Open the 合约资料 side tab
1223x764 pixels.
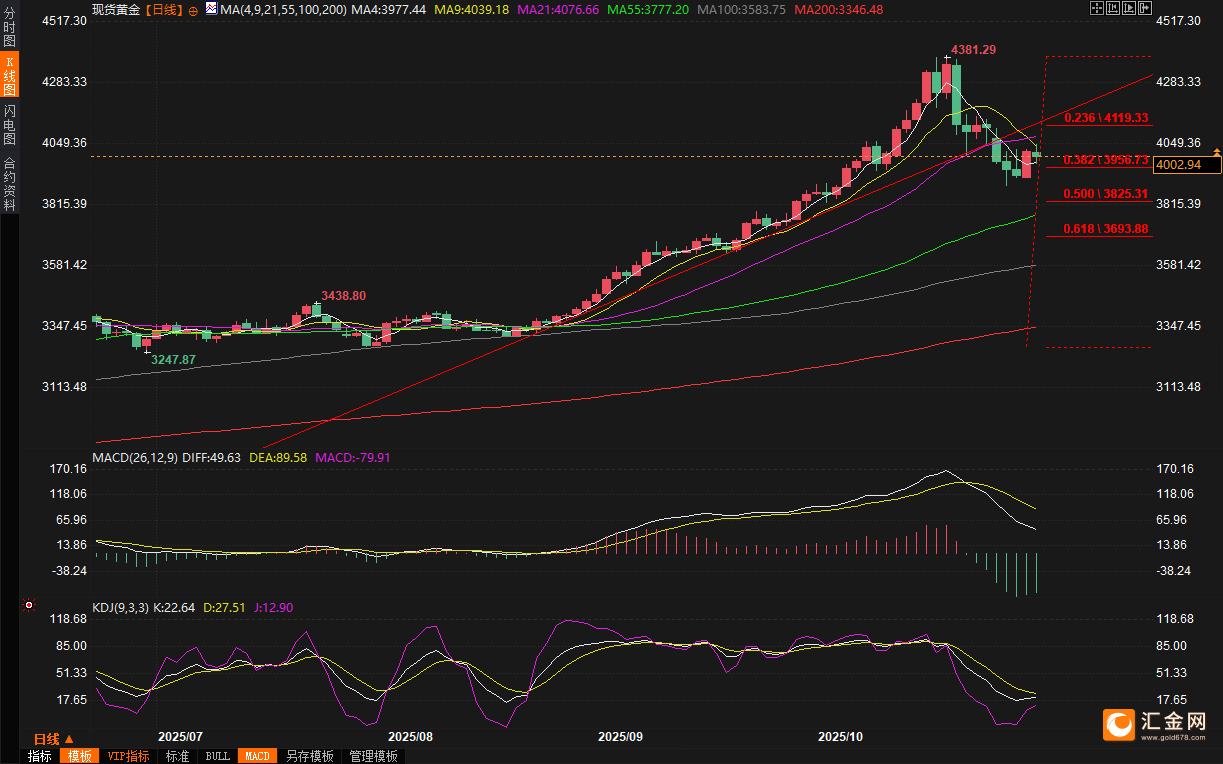[9, 184]
